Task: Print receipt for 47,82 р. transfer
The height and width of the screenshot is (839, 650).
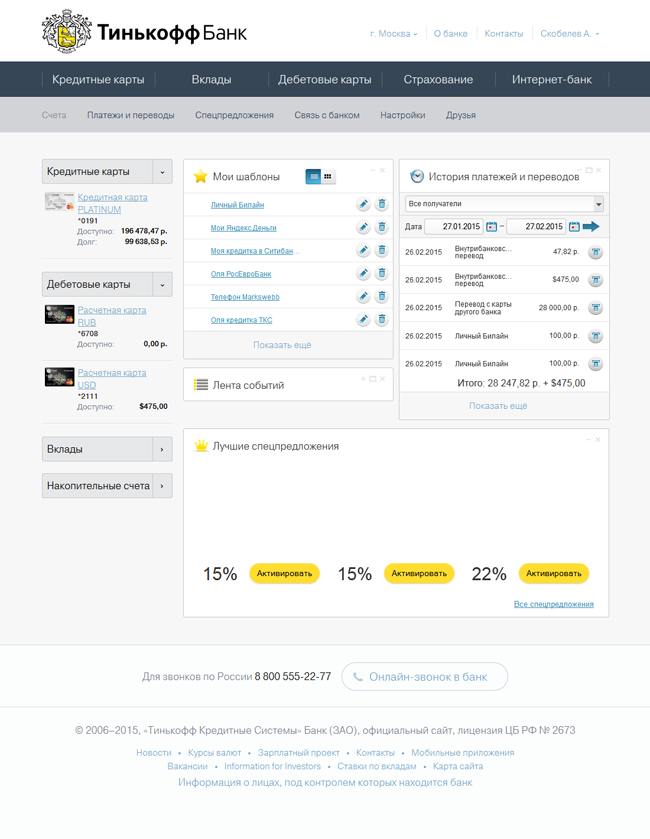Action: [595, 252]
